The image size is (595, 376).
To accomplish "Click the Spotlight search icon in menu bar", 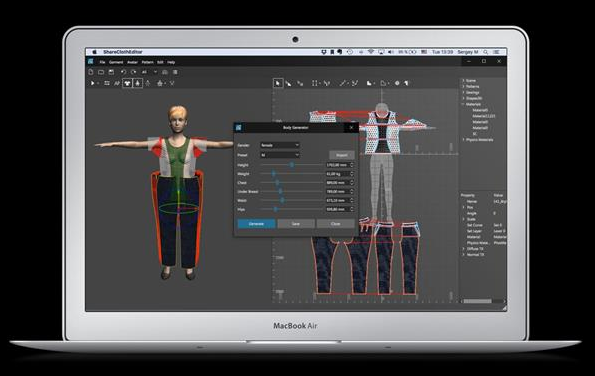I will tap(486, 52).
